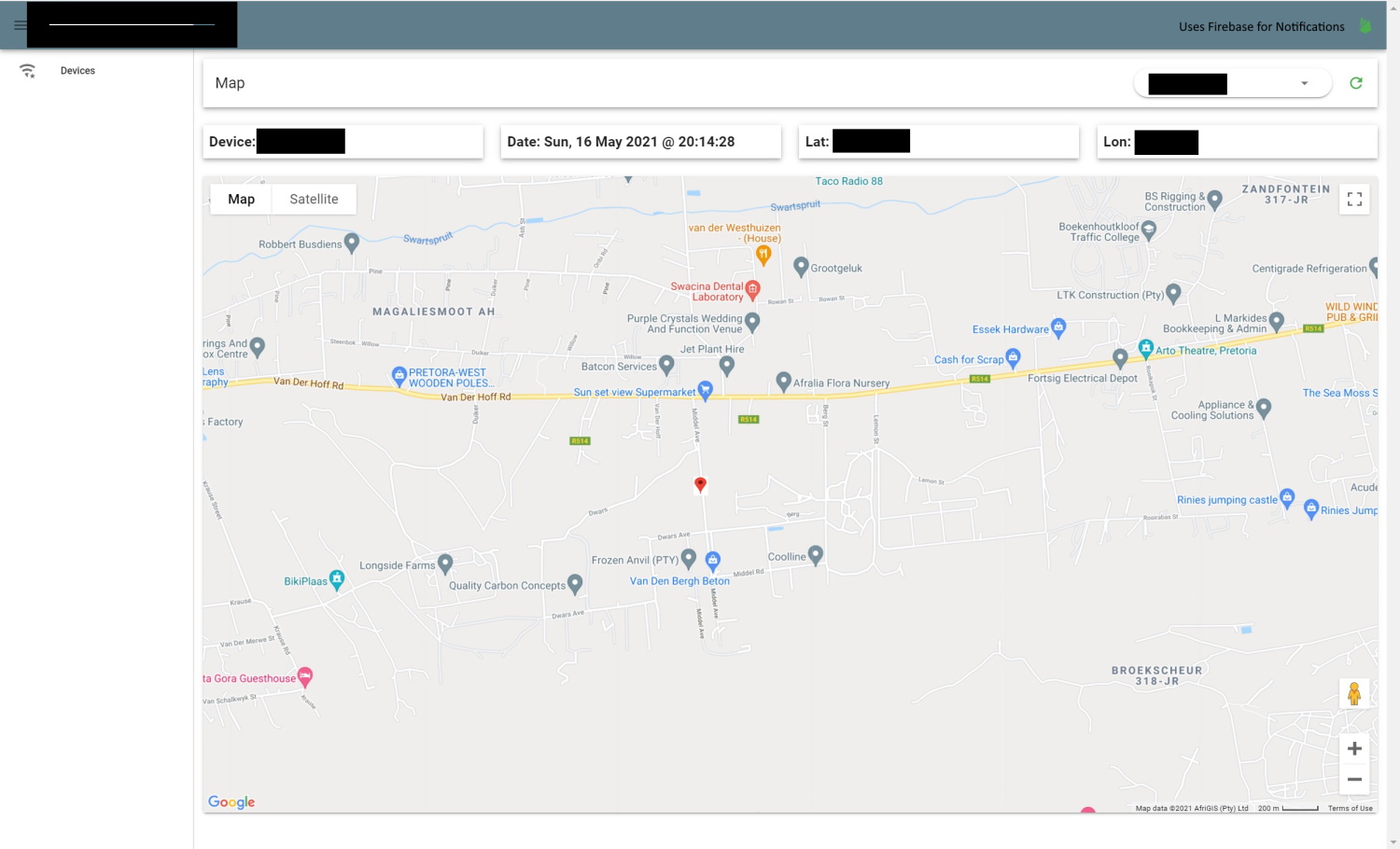Zoom out on the map
1400x849 pixels.
[1354, 779]
